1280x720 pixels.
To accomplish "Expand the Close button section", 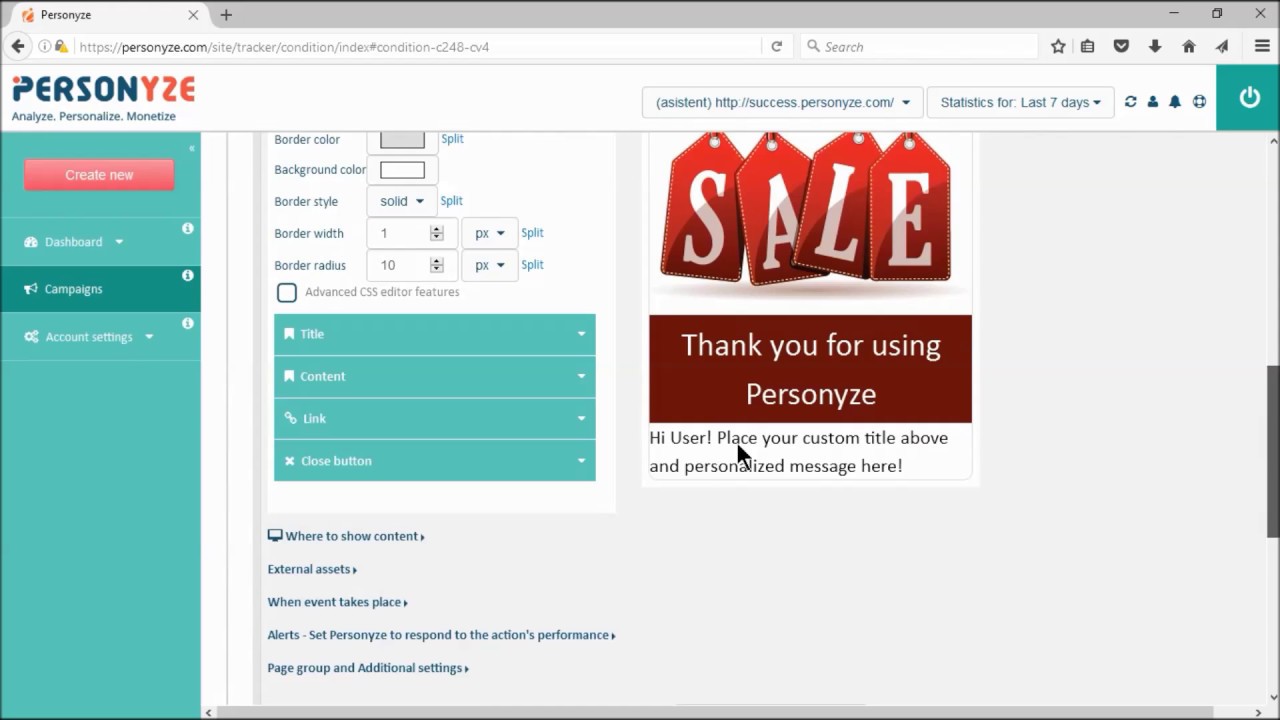I will tap(435, 461).
